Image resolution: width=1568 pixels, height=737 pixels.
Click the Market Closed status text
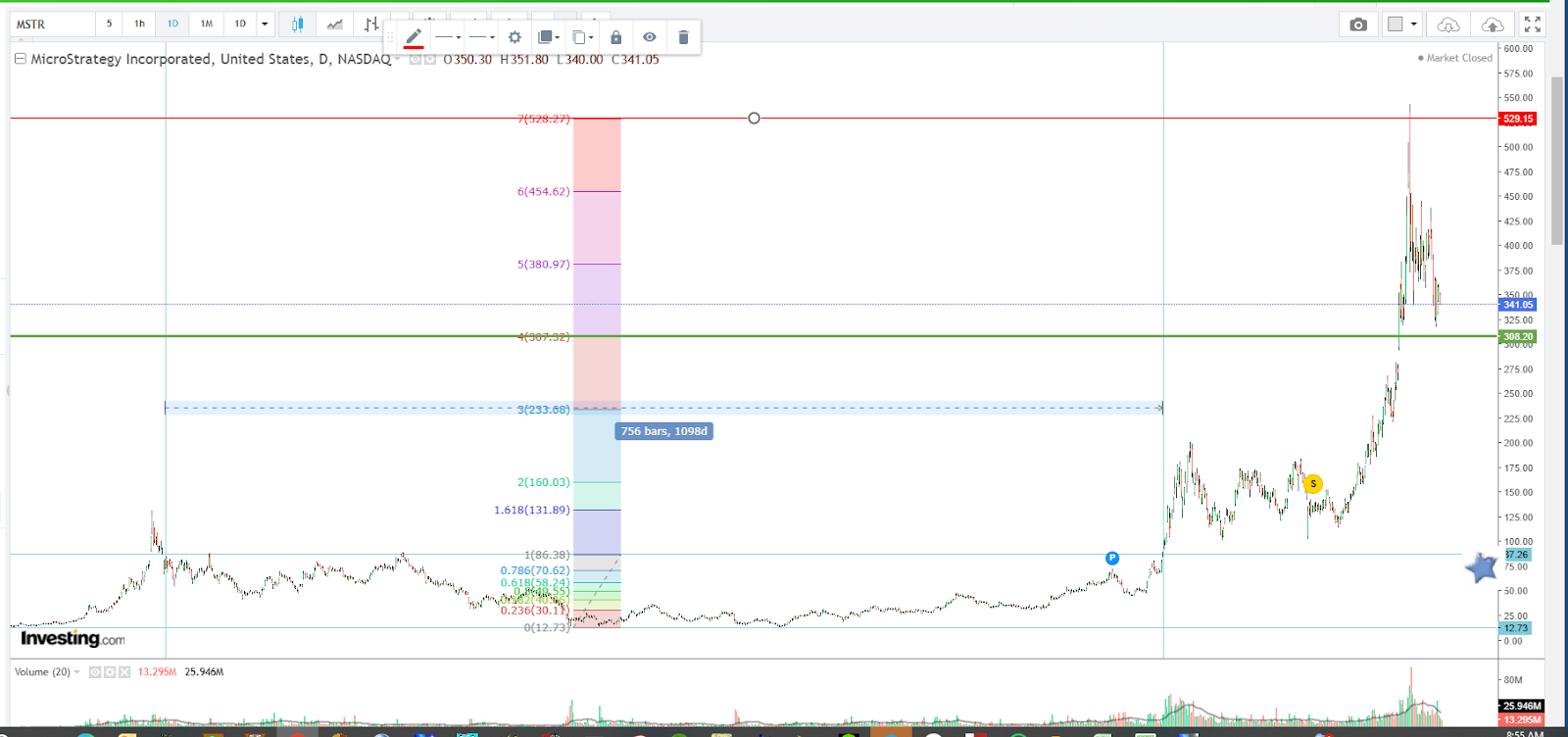pos(1455,58)
